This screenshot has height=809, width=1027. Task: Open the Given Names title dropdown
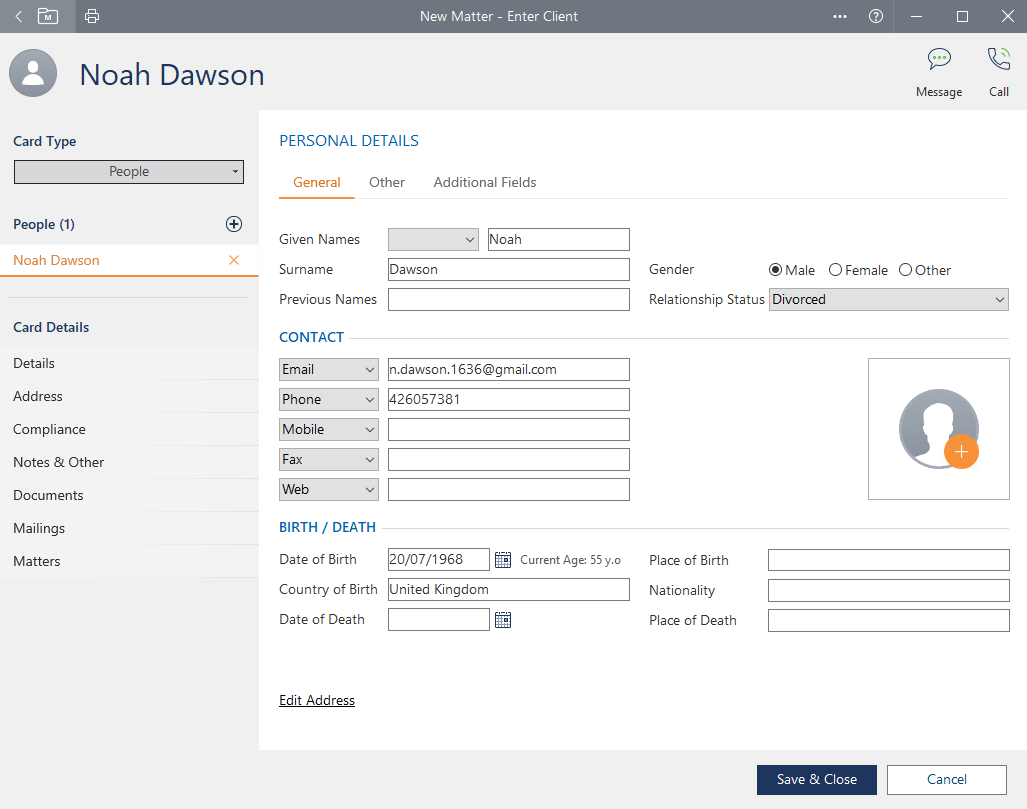(433, 239)
